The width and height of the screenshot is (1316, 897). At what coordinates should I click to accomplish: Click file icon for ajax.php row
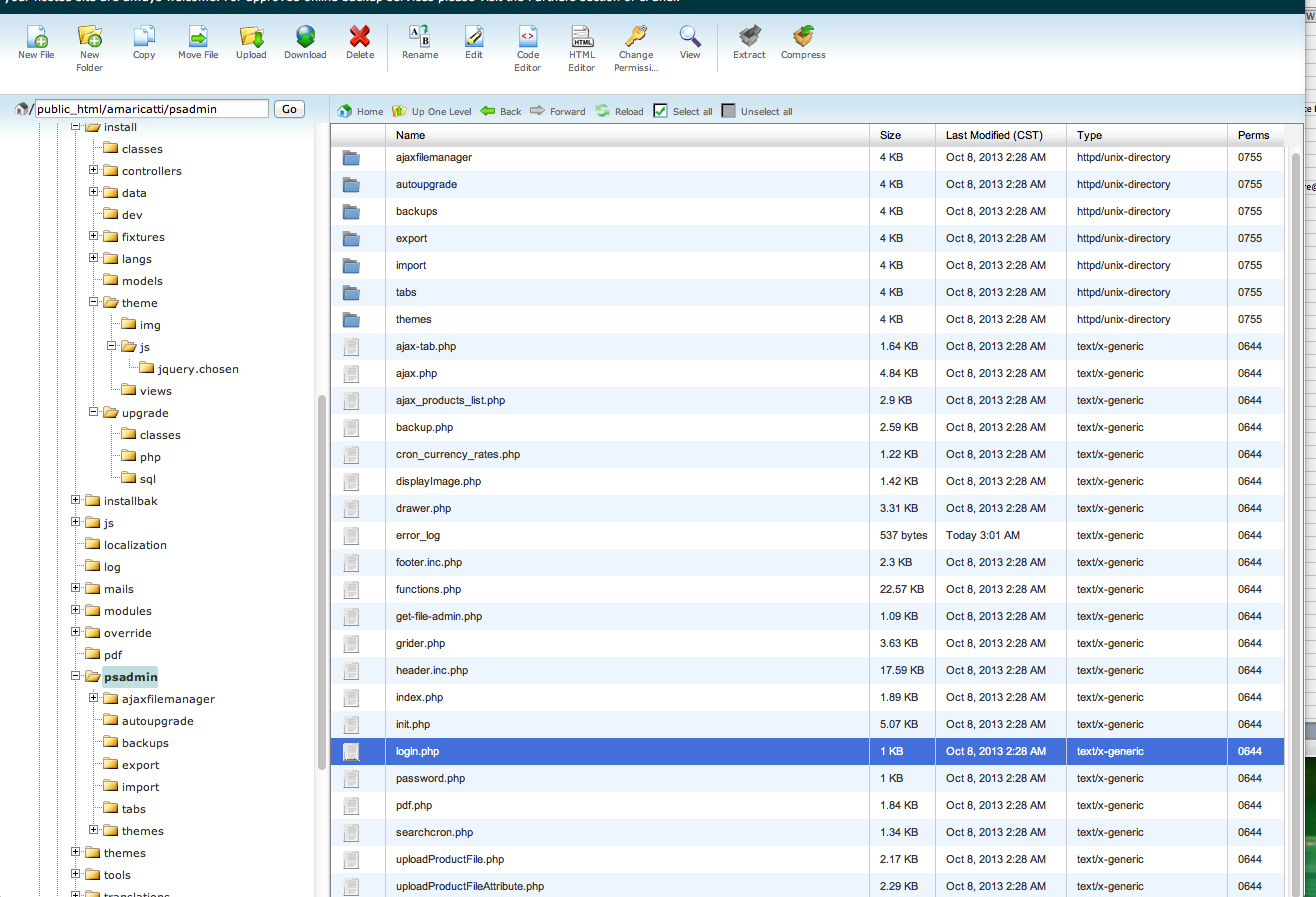click(x=351, y=373)
